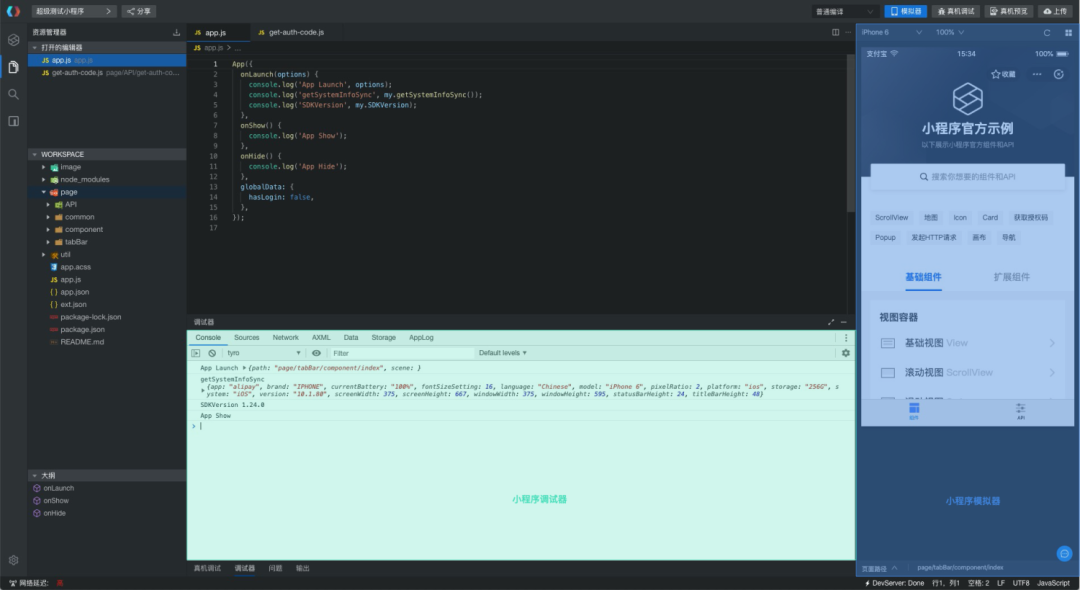This screenshot has width=1080, height=590.
Task: Click the console Filter input
Action: (x=401, y=353)
